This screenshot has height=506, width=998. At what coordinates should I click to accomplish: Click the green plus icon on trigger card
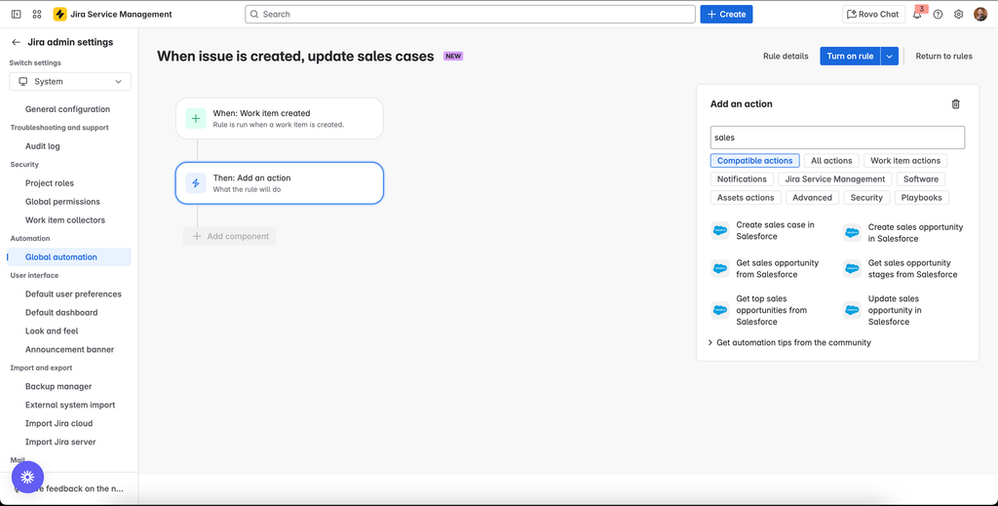point(195,118)
